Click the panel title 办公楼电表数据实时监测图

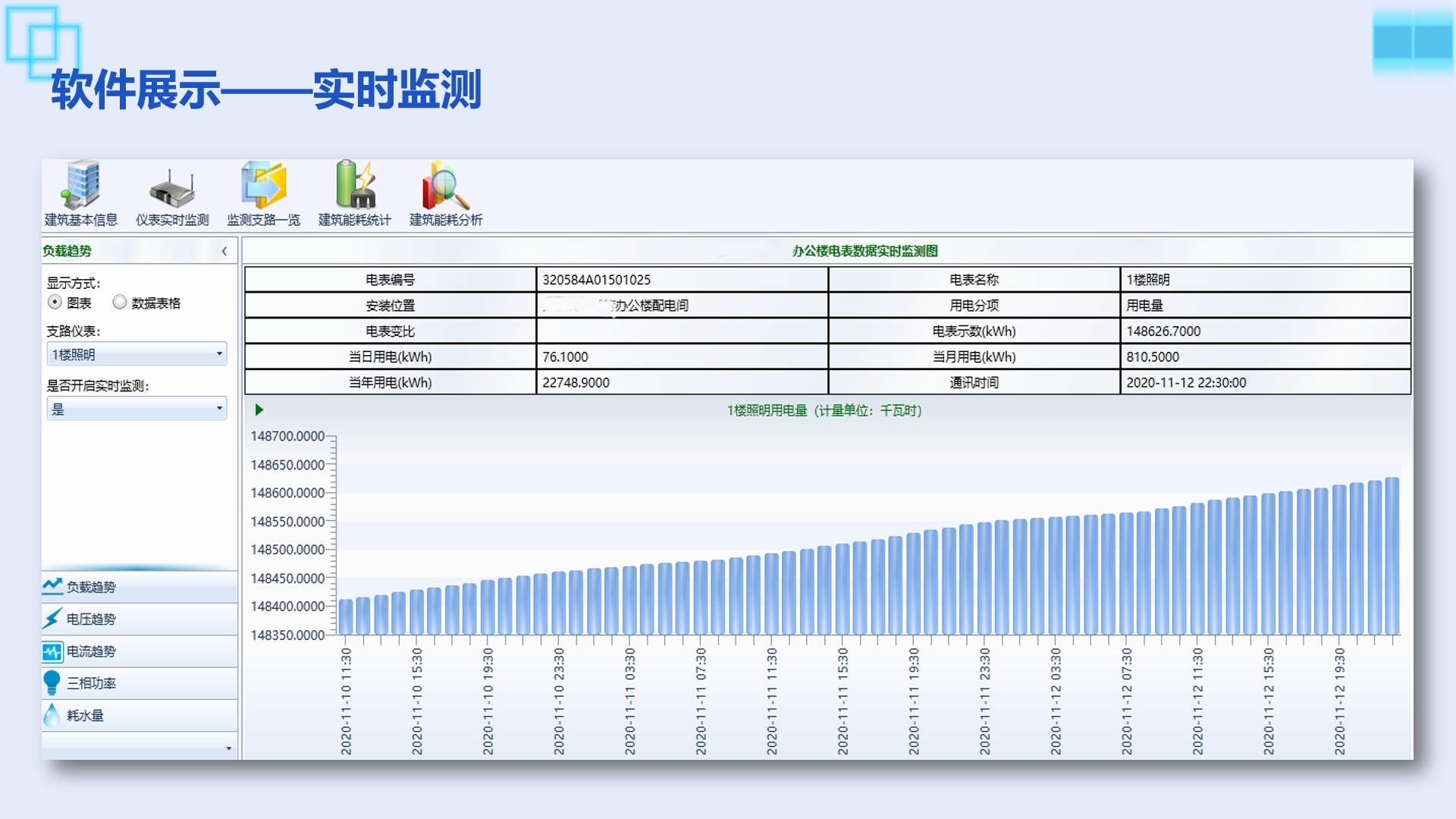865,251
